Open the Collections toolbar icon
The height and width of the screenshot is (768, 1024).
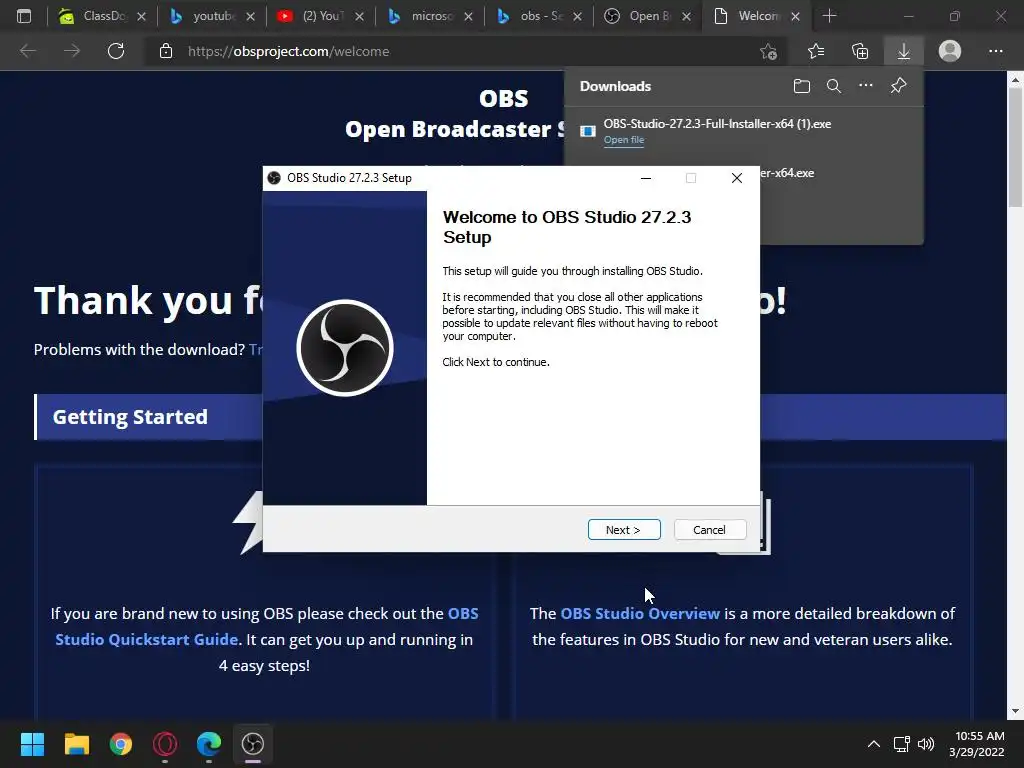[x=860, y=51]
